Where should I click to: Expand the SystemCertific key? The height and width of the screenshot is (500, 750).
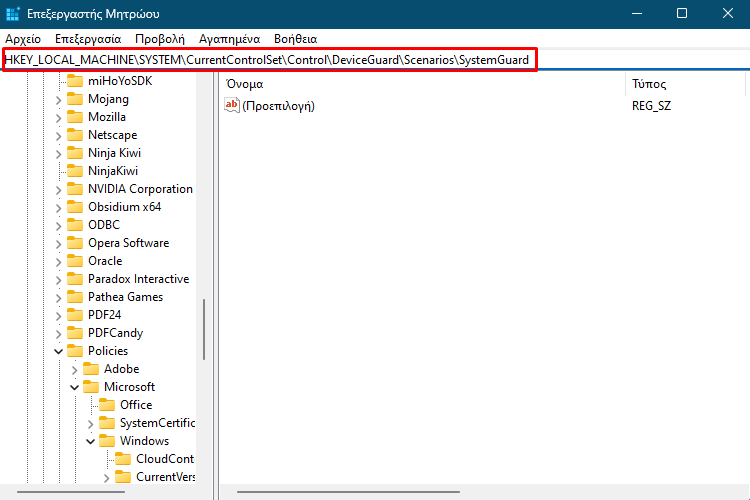tap(90, 424)
